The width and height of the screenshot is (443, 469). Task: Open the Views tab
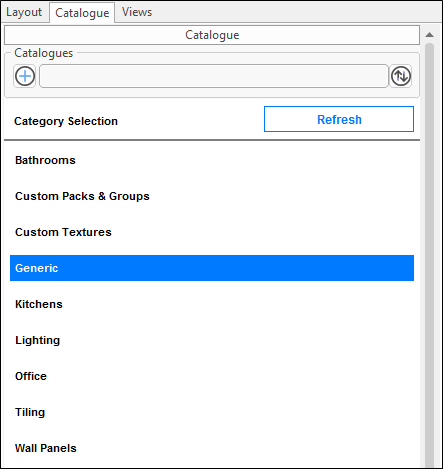point(137,12)
